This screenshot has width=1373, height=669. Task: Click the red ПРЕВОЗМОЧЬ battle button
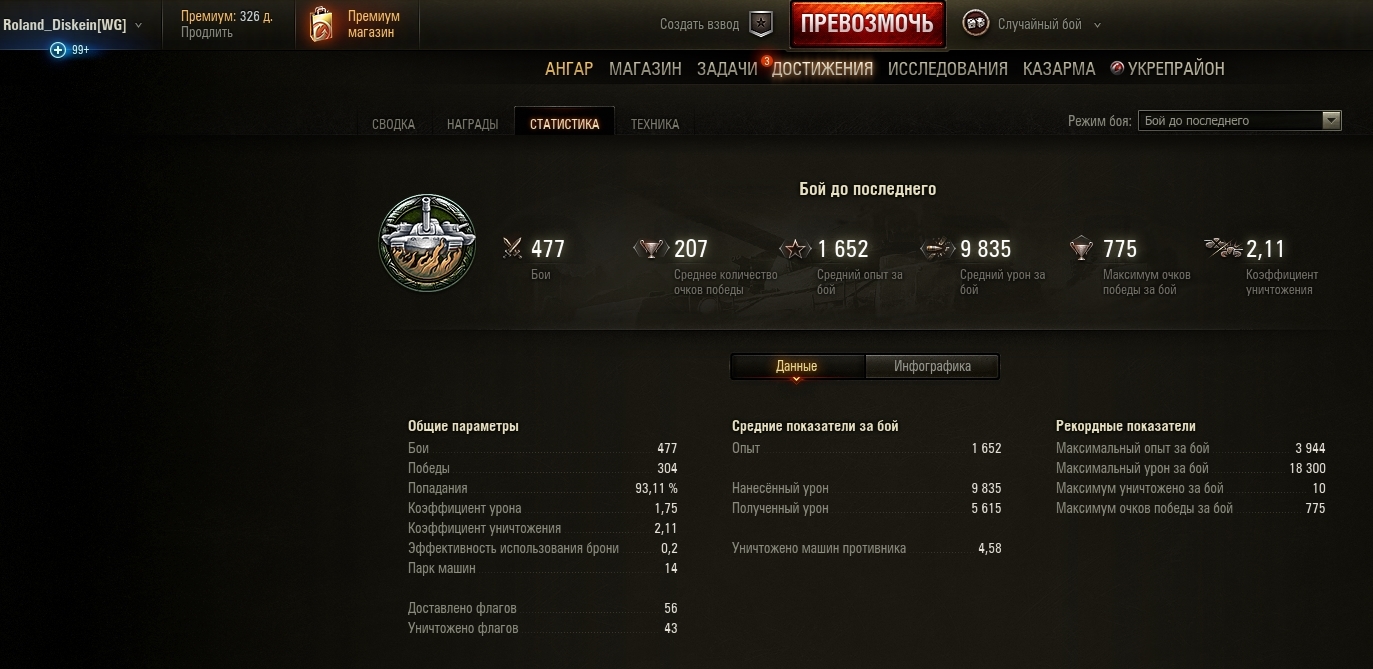pyautogui.click(x=867, y=24)
